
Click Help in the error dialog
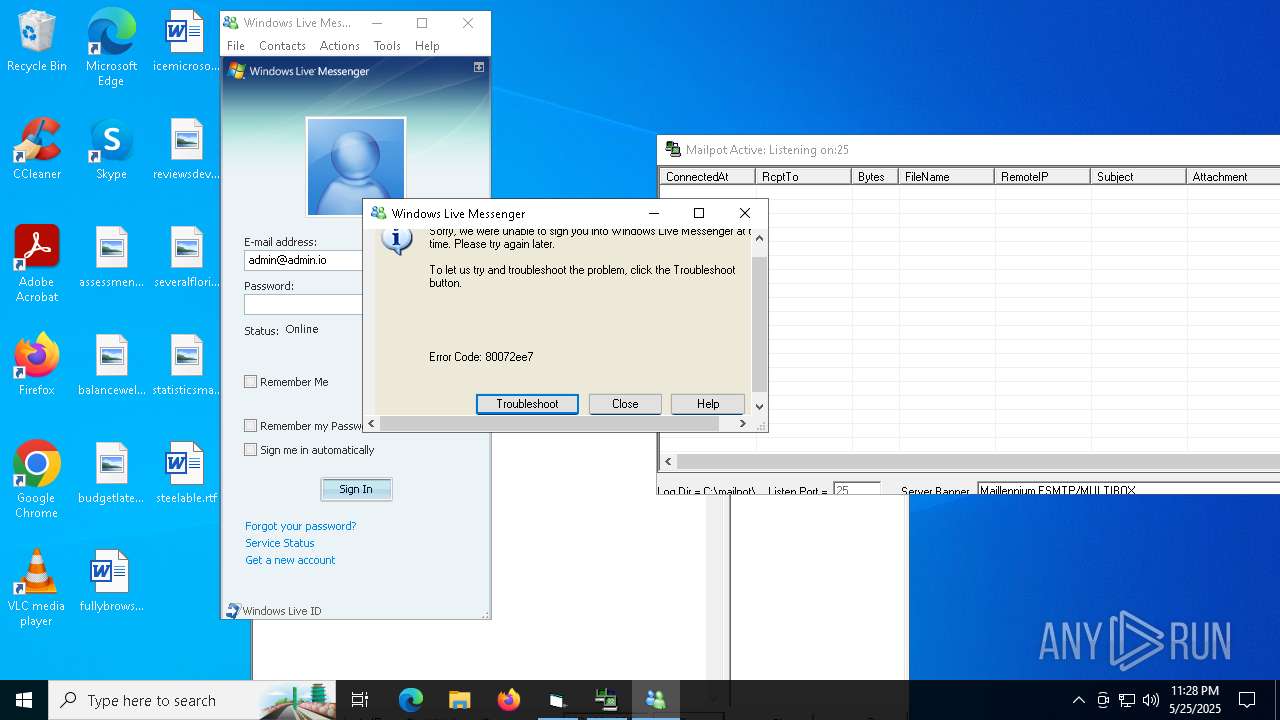pos(708,404)
